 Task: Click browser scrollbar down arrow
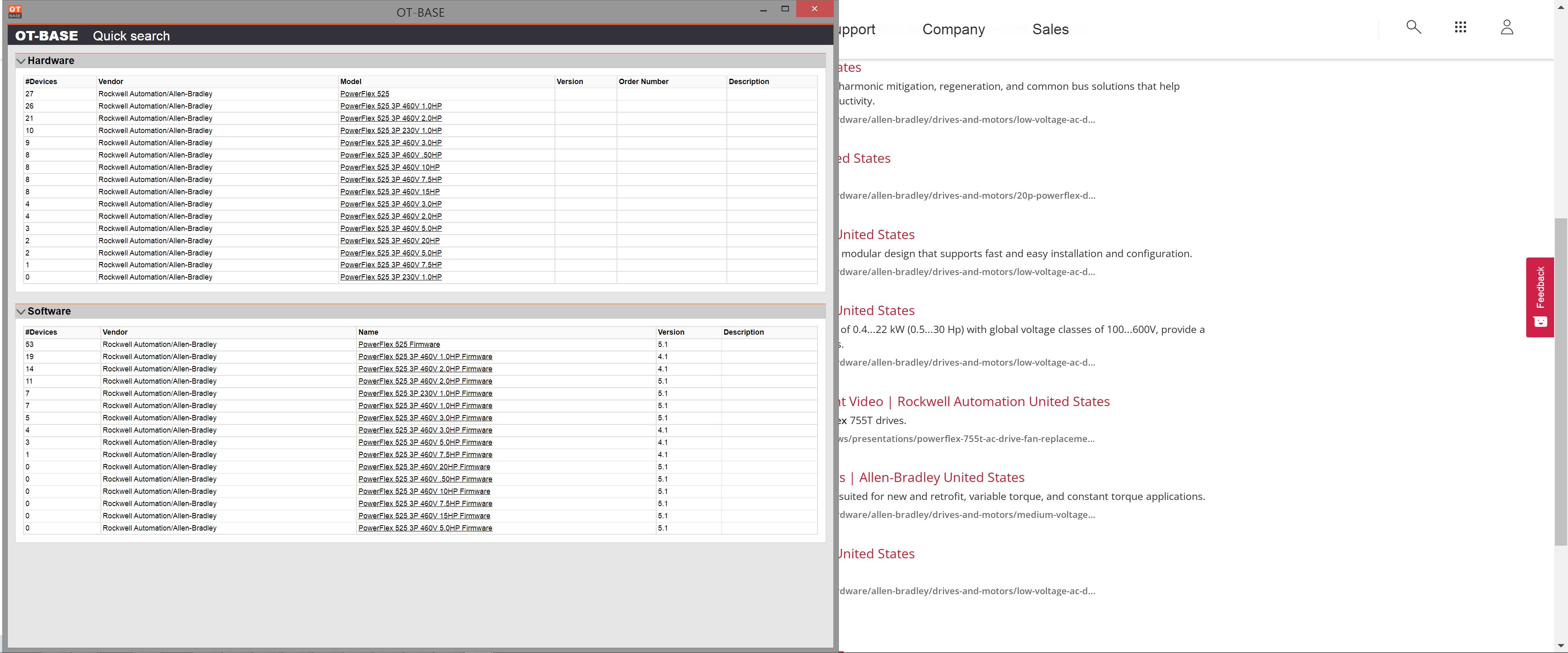[x=1561, y=646]
